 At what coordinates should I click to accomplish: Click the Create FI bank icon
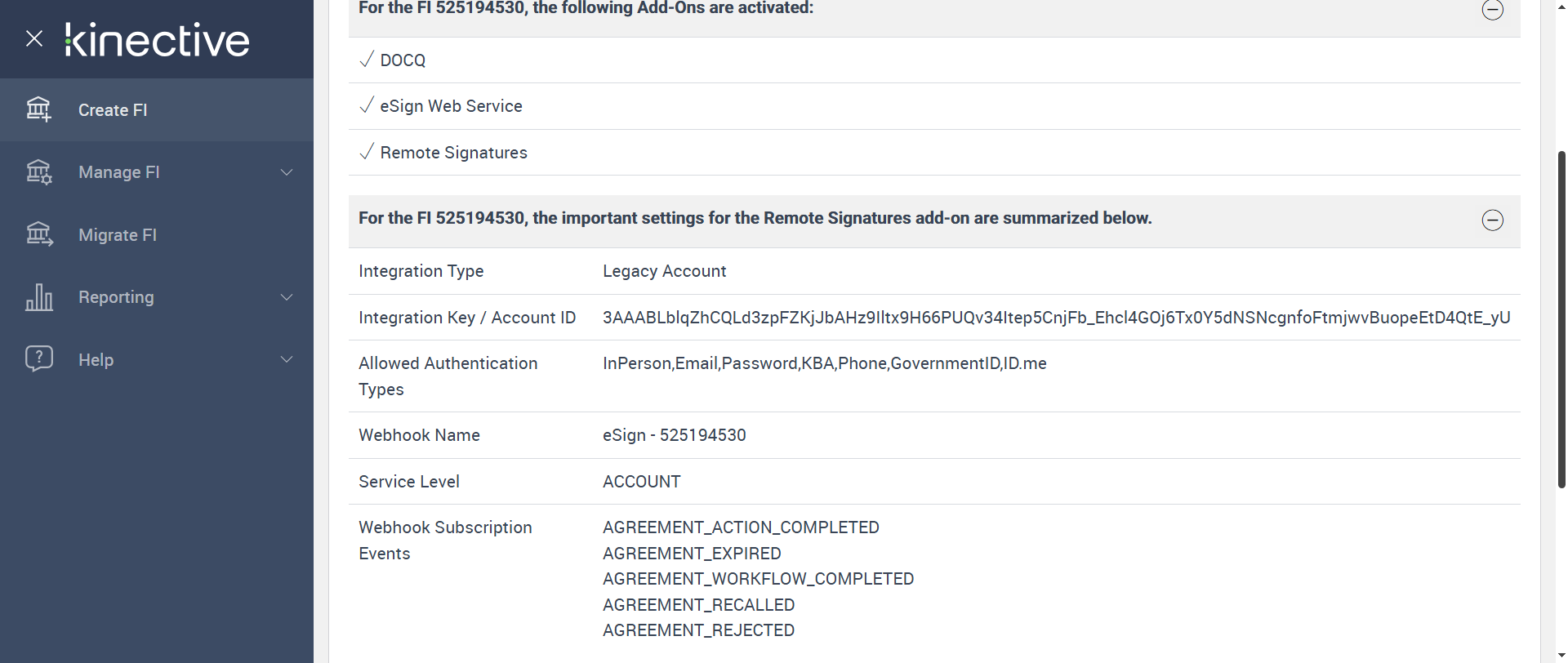coord(38,109)
